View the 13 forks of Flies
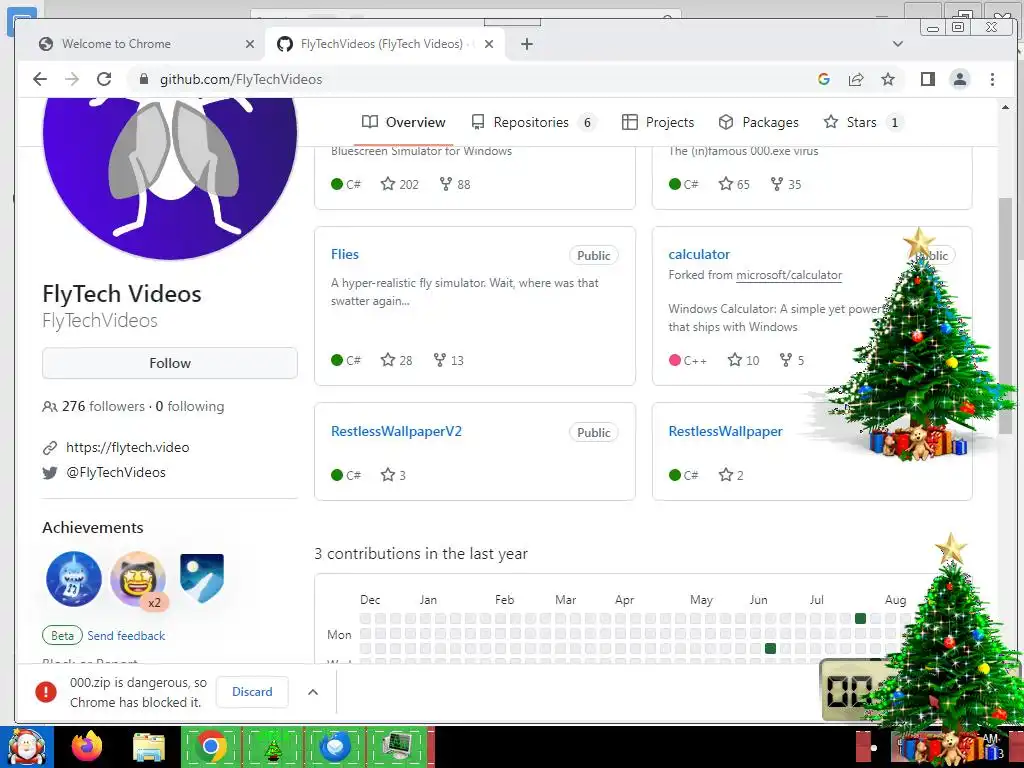The width and height of the screenshot is (1024, 768). 449,360
